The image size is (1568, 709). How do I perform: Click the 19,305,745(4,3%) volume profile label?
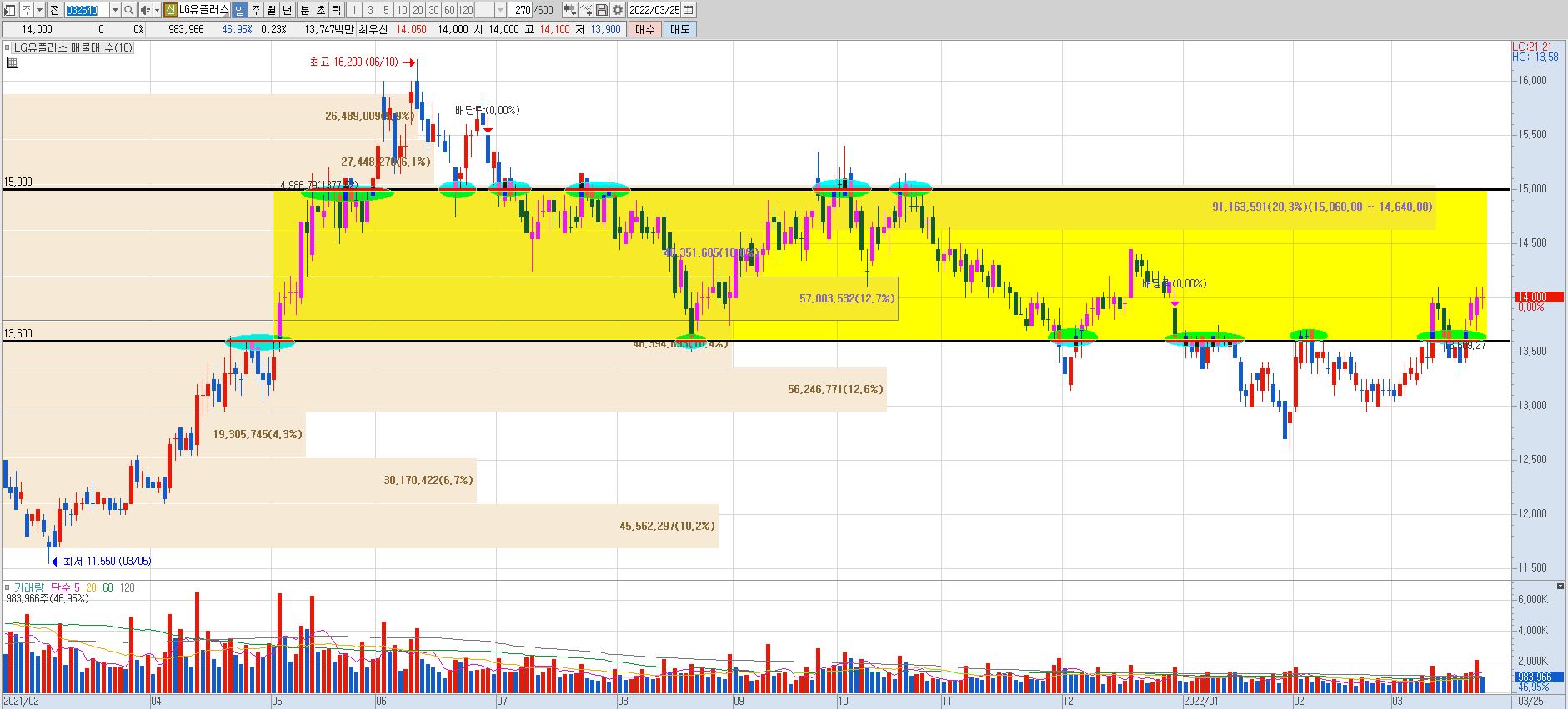click(x=258, y=434)
